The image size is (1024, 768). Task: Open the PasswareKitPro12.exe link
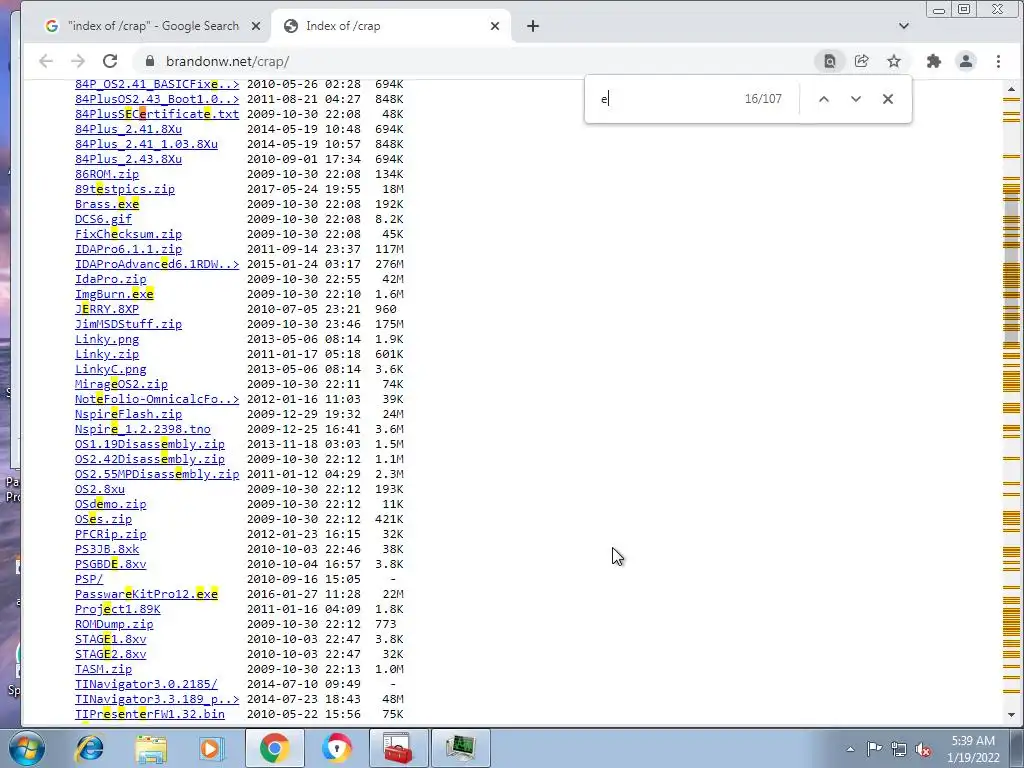[x=146, y=594]
